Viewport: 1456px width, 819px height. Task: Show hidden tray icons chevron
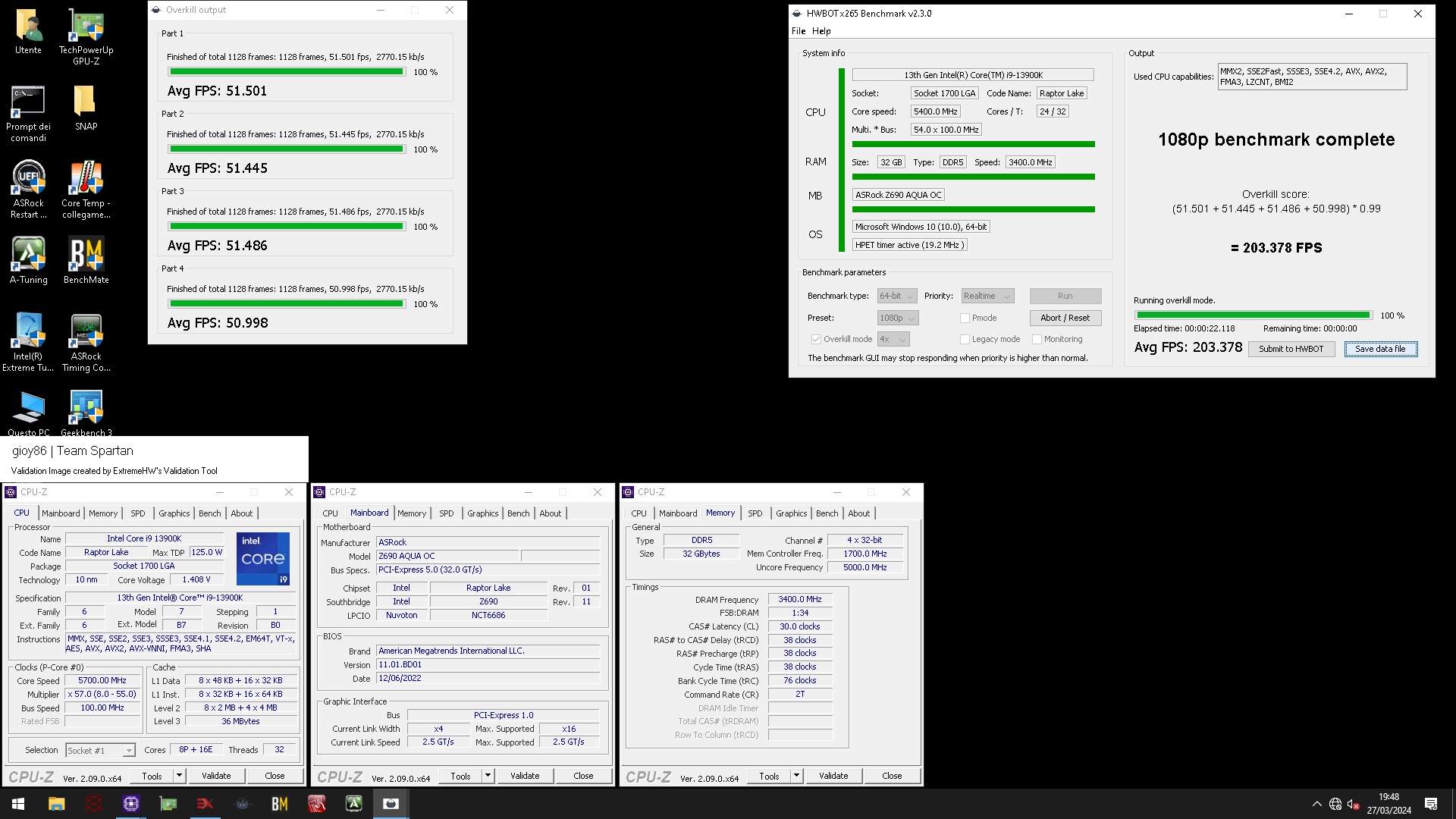click(1316, 804)
